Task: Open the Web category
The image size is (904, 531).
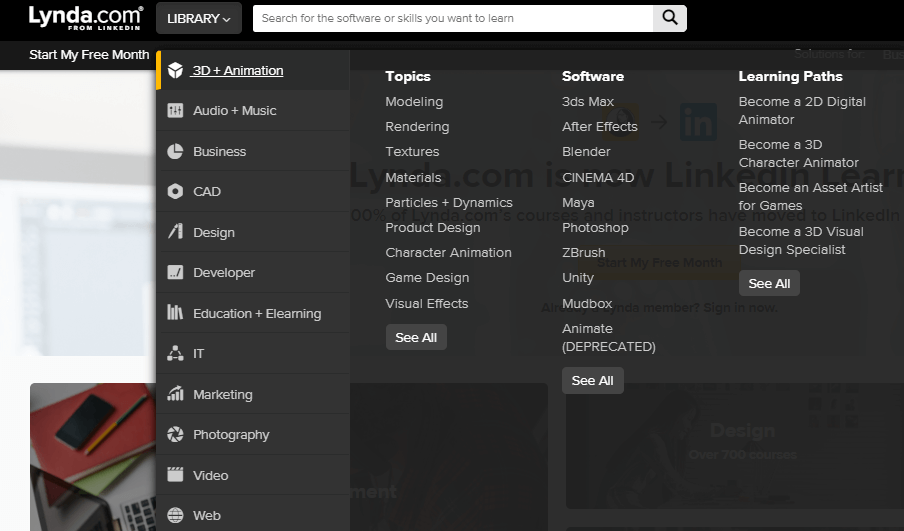Action: 253,515
